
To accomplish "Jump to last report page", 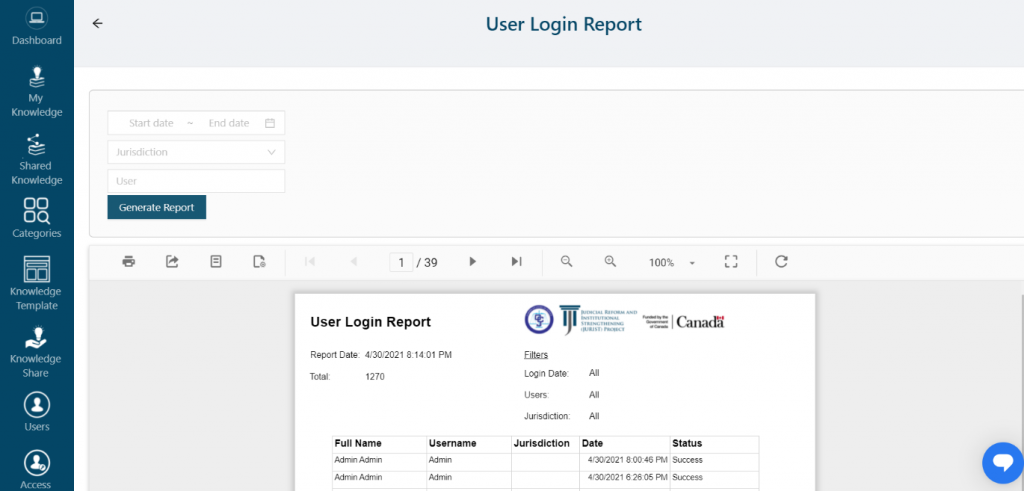I will pyautogui.click(x=517, y=262).
